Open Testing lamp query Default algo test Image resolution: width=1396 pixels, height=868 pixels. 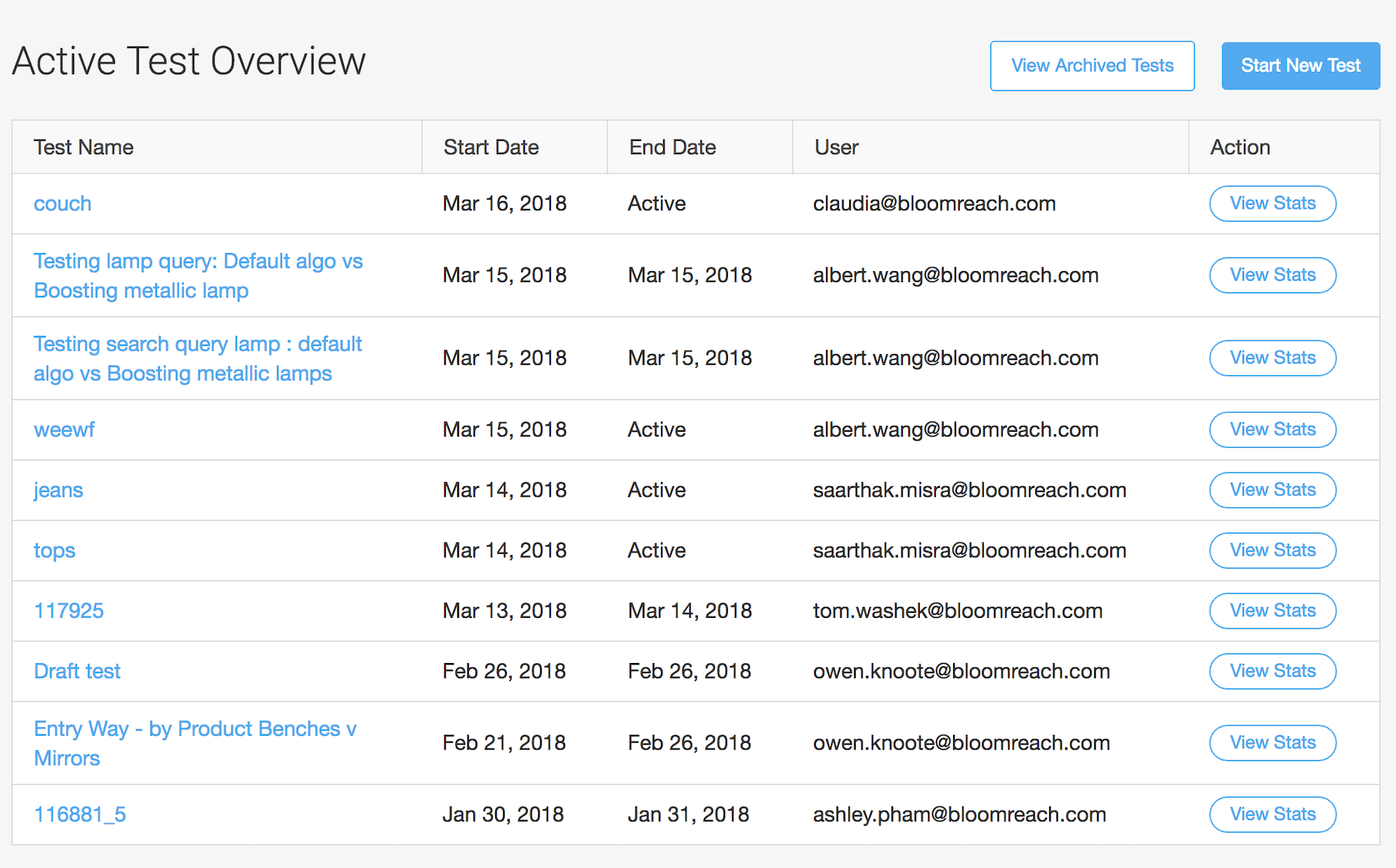click(198, 276)
